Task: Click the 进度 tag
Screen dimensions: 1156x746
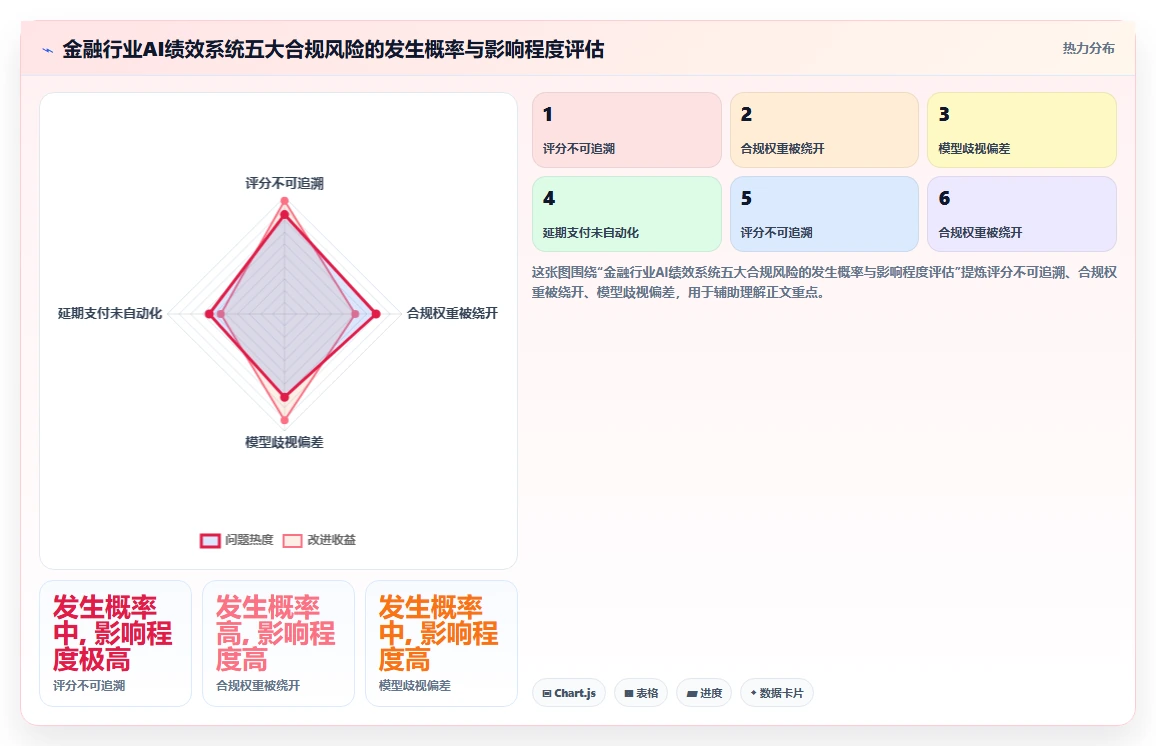Action: (x=704, y=693)
